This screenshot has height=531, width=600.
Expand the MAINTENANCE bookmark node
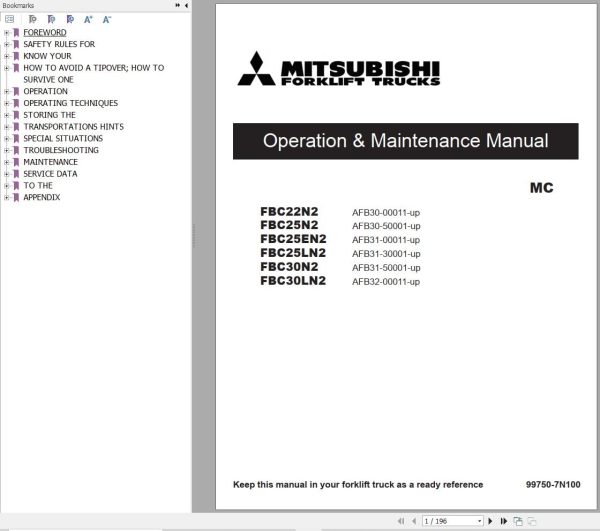click(7, 162)
